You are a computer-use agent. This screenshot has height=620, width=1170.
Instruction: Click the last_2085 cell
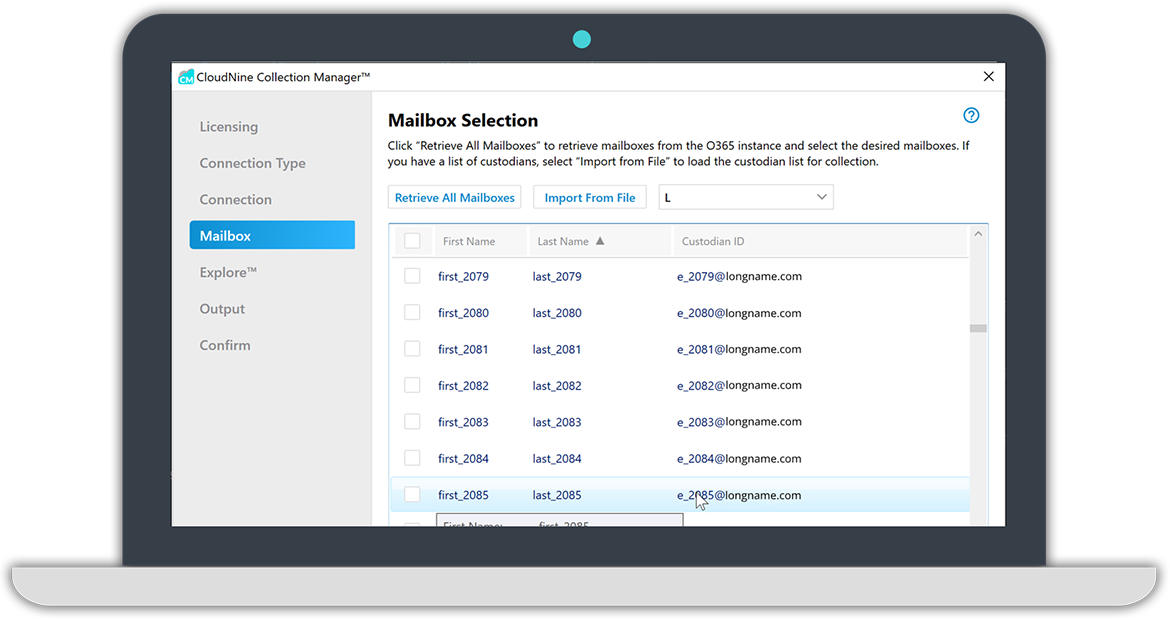coord(557,495)
